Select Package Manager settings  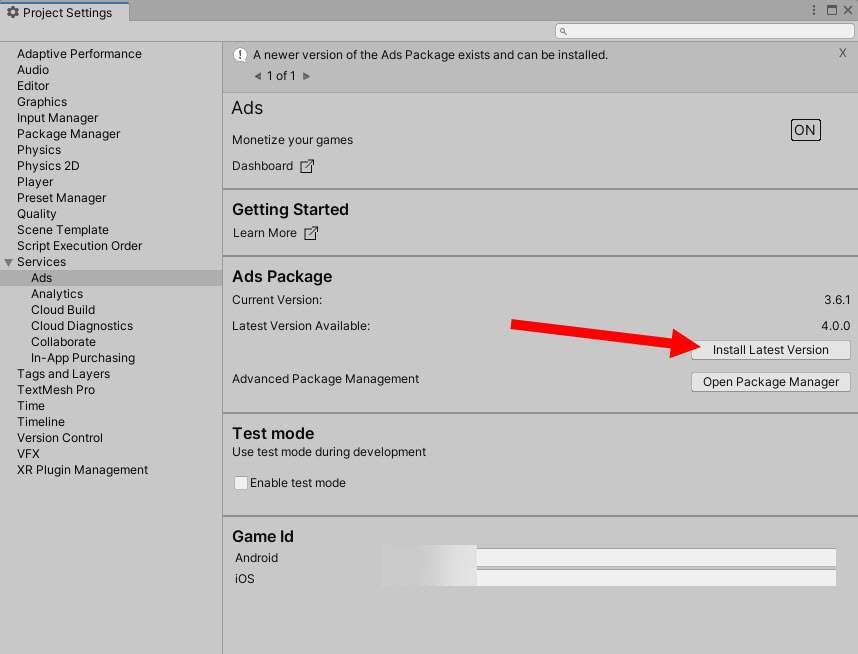click(68, 134)
